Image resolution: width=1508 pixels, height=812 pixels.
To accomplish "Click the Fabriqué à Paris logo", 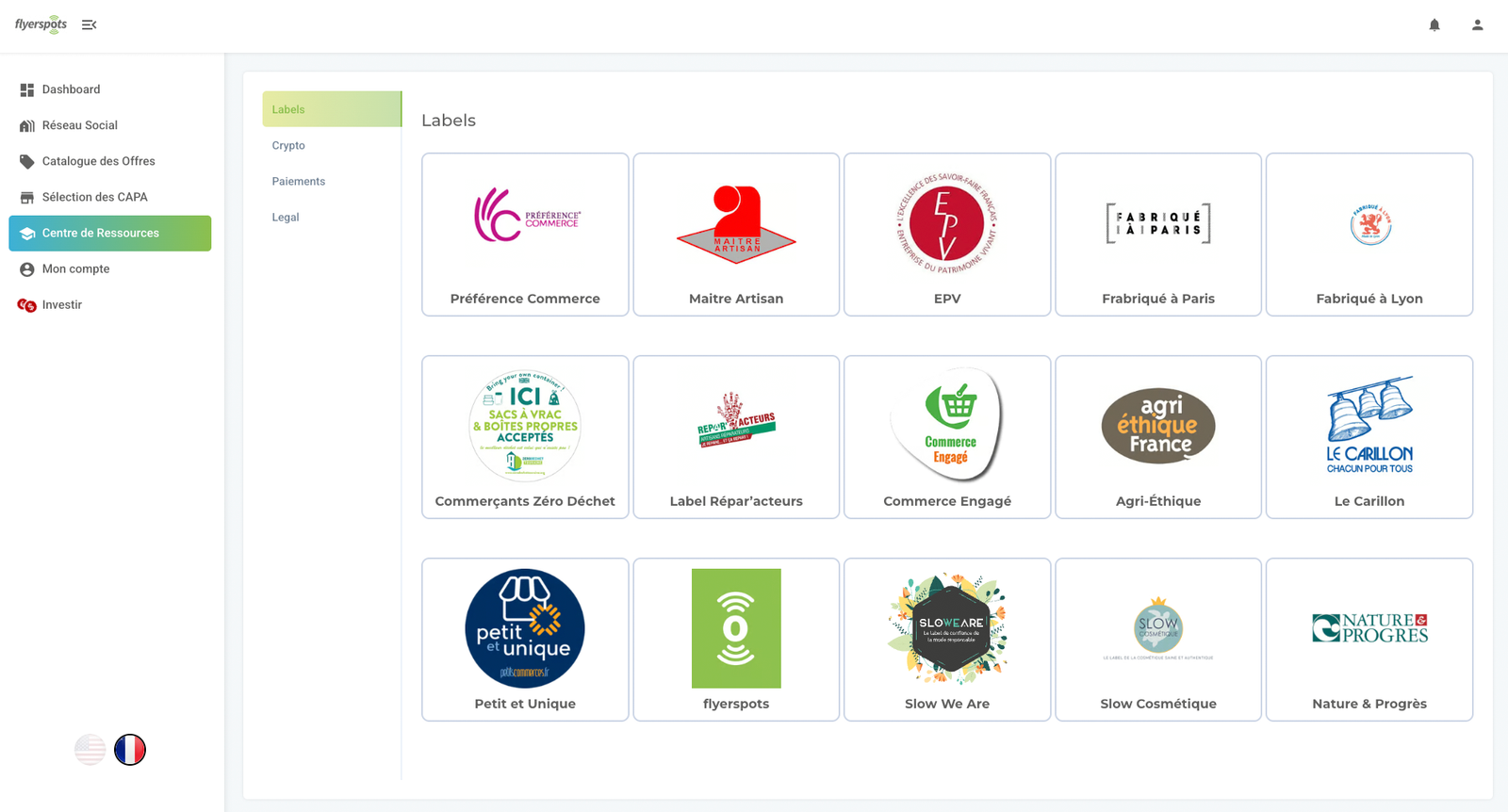I will click(x=1158, y=223).
